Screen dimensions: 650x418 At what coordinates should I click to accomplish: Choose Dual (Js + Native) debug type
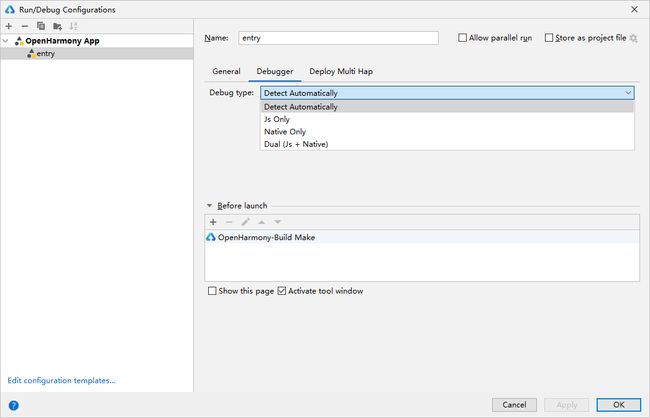click(x=447, y=144)
